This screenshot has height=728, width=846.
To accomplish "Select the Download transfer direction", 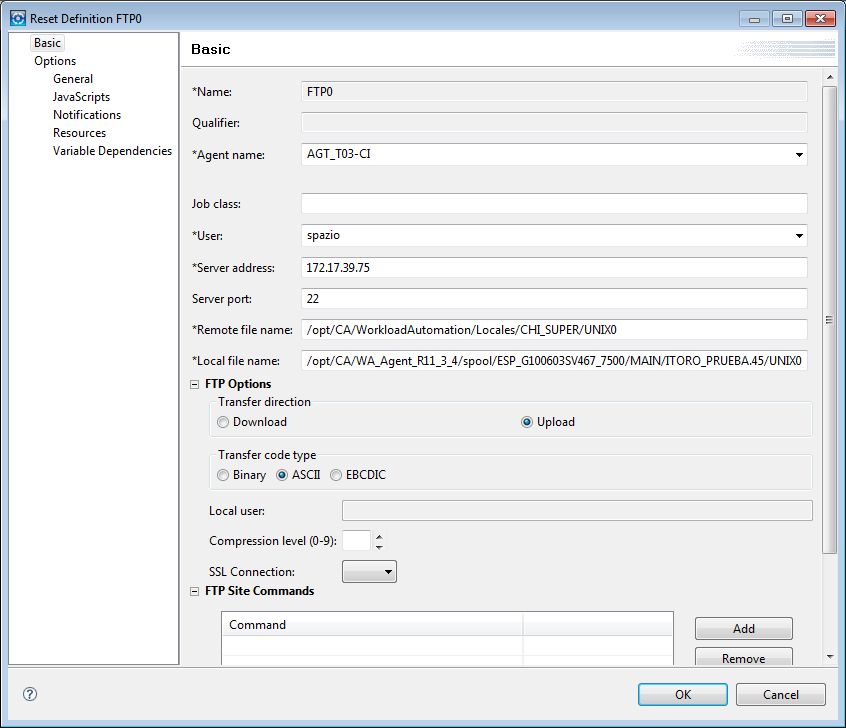I will click(x=222, y=421).
